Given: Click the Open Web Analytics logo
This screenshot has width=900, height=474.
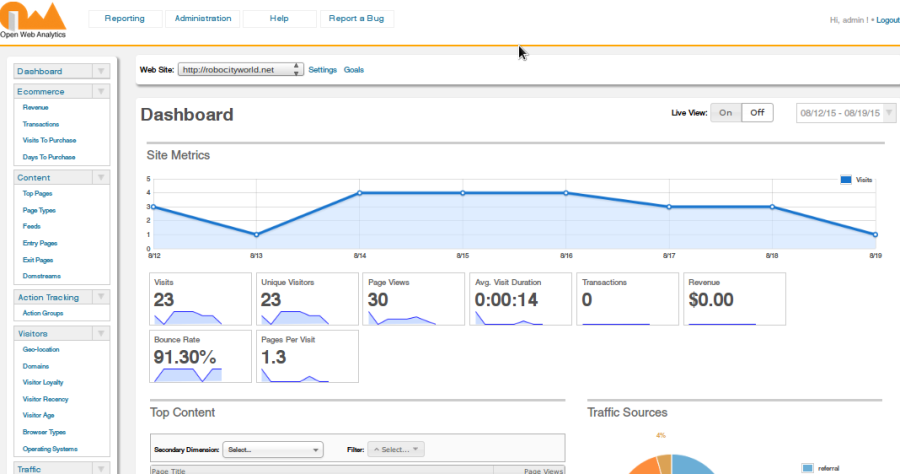Looking at the screenshot, I should click(33, 19).
